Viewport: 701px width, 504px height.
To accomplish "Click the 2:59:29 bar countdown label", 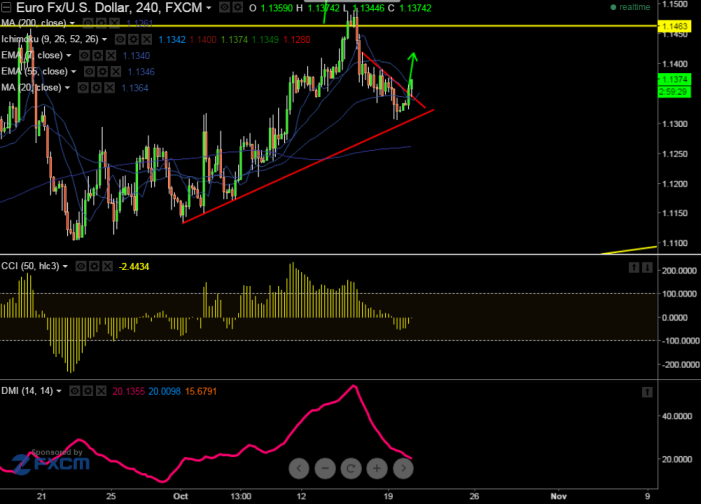I will click(675, 92).
